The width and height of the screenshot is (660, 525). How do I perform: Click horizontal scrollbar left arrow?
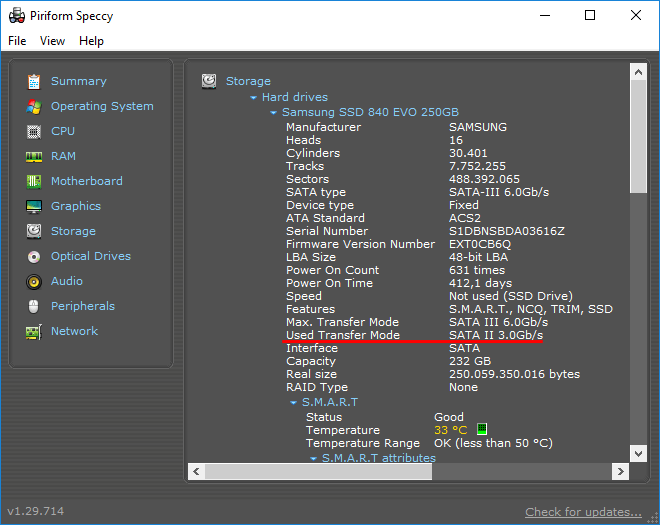196,472
